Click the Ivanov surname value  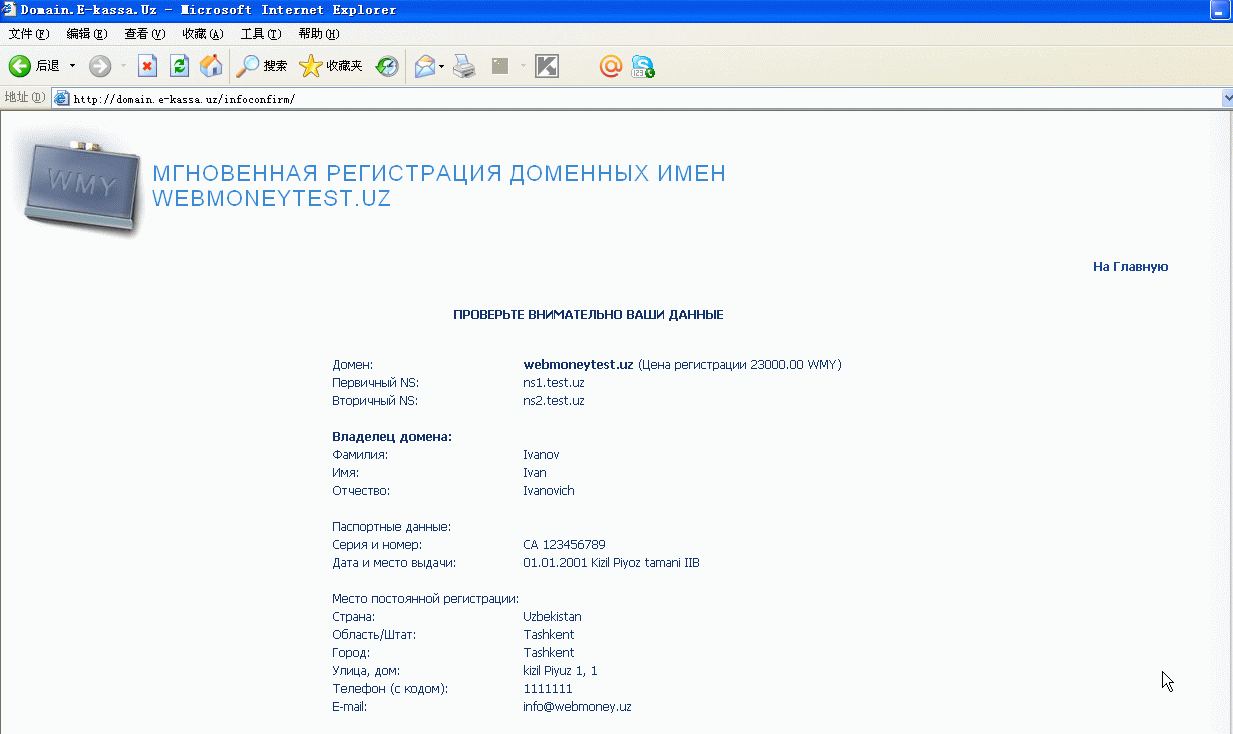(541, 455)
